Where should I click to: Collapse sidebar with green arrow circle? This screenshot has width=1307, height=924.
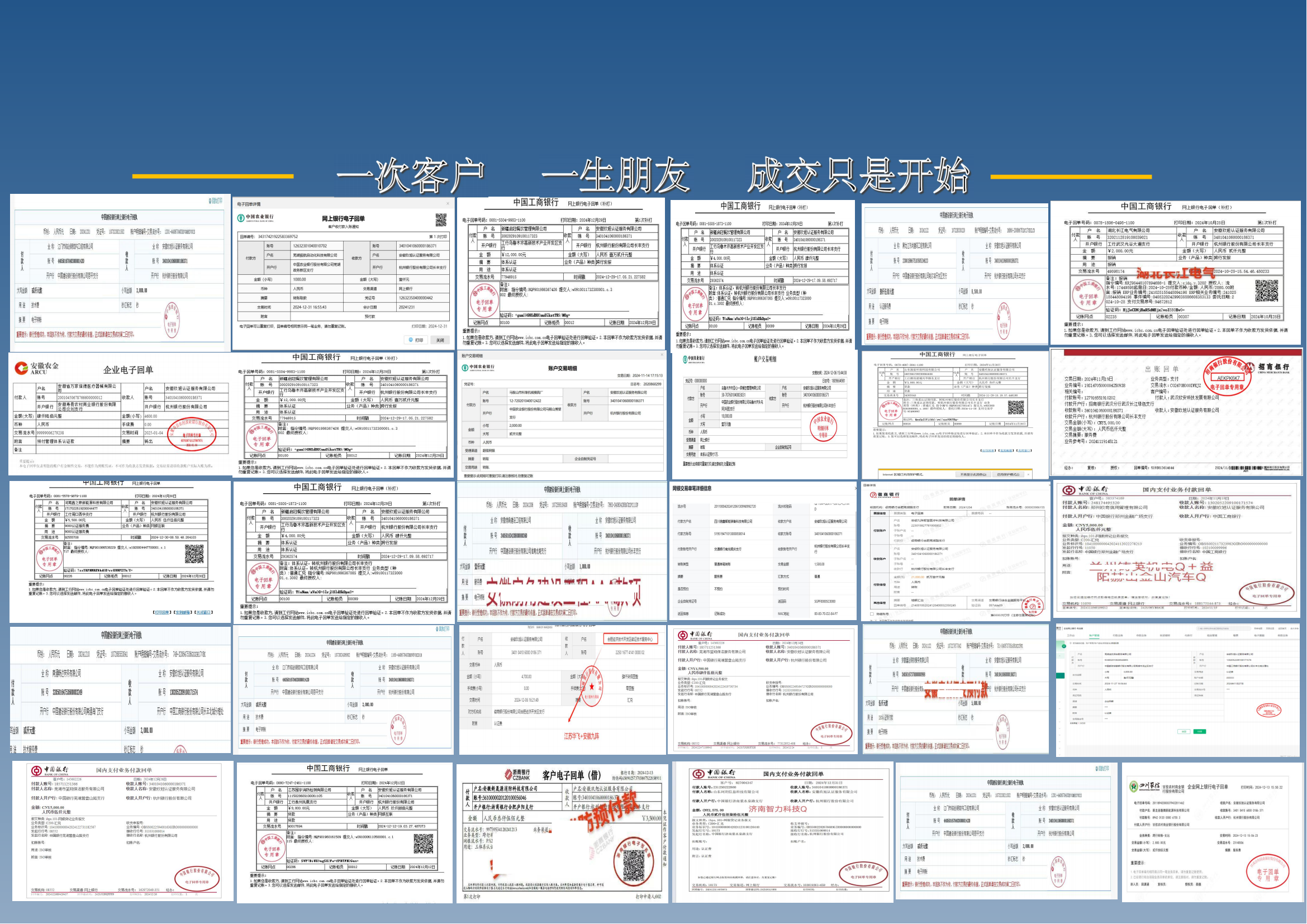(x=1064, y=646)
